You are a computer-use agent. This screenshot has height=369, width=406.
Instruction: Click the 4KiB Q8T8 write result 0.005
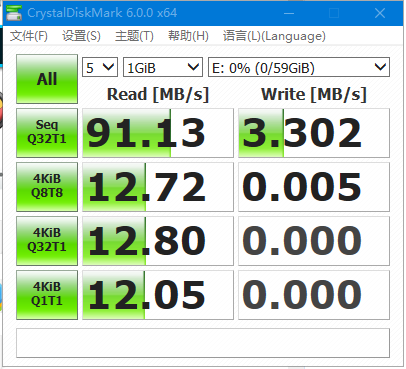coord(314,187)
